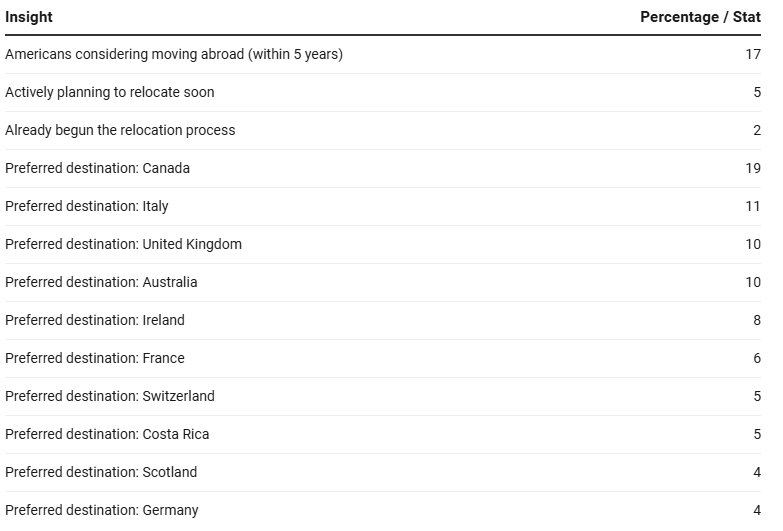The width and height of the screenshot is (783, 531).
Task: Click the Preferred destination: Australia row
Action: (x=383, y=282)
